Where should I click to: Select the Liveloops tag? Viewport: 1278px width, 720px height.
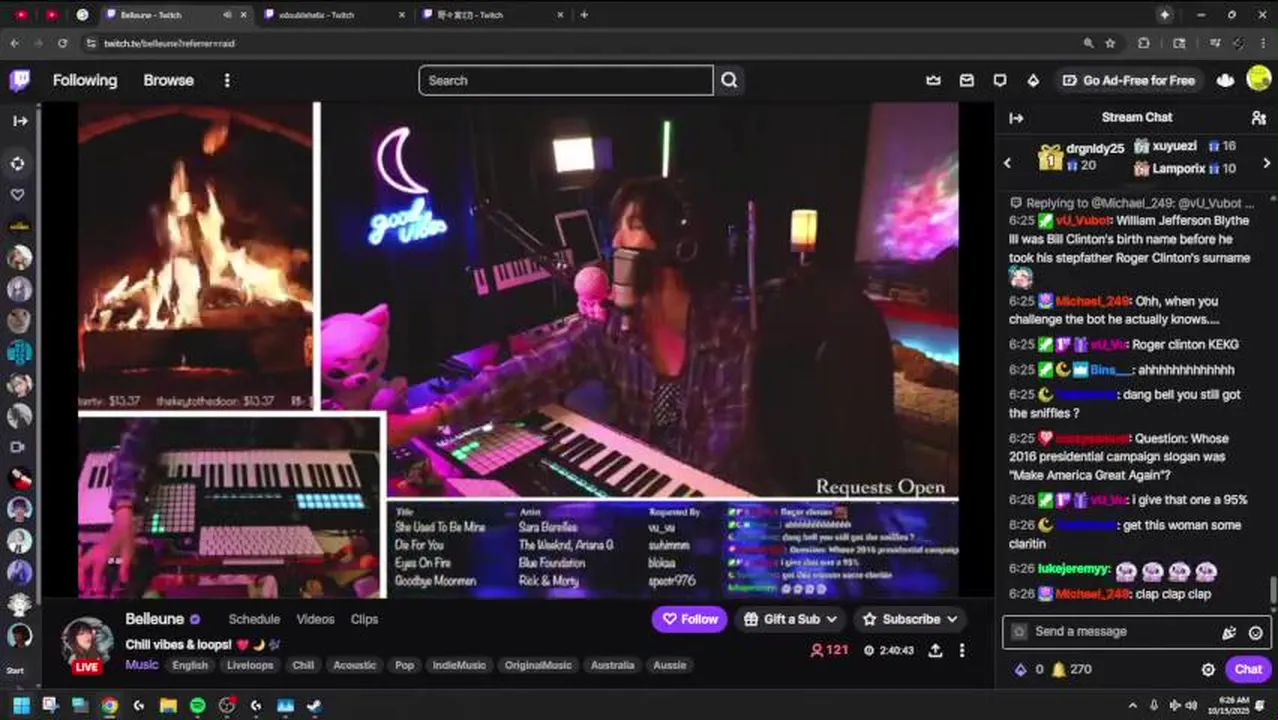pos(250,665)
